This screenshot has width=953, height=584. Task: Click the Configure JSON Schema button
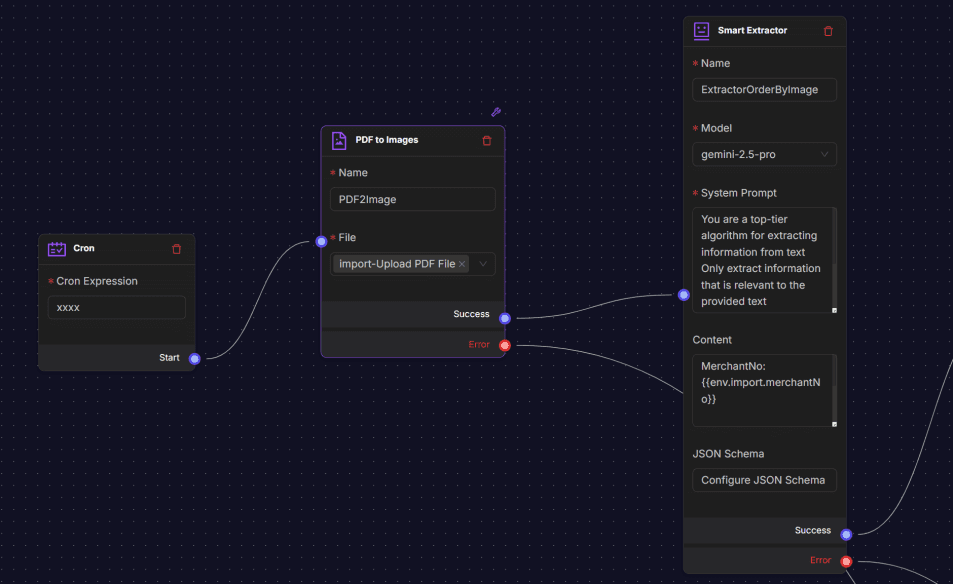point(764,480)
